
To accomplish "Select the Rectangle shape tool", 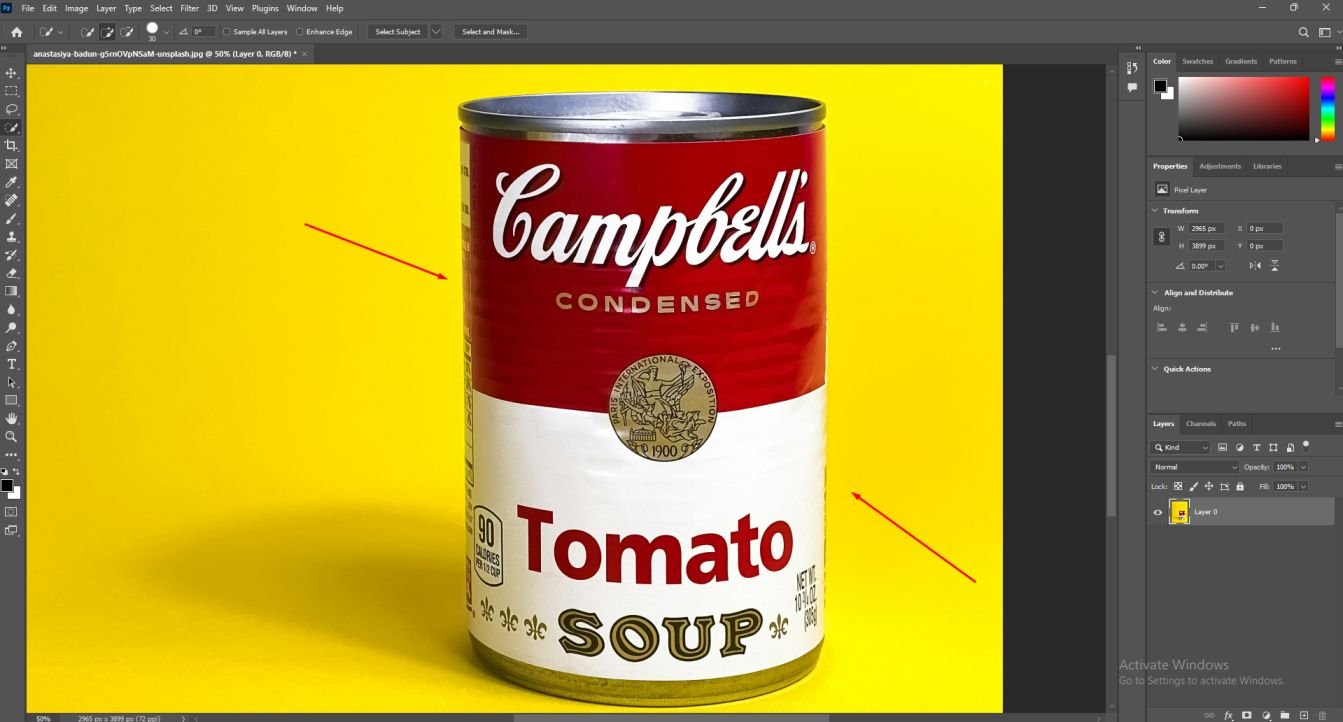I will pyautogui.click(x=12, y=400).
